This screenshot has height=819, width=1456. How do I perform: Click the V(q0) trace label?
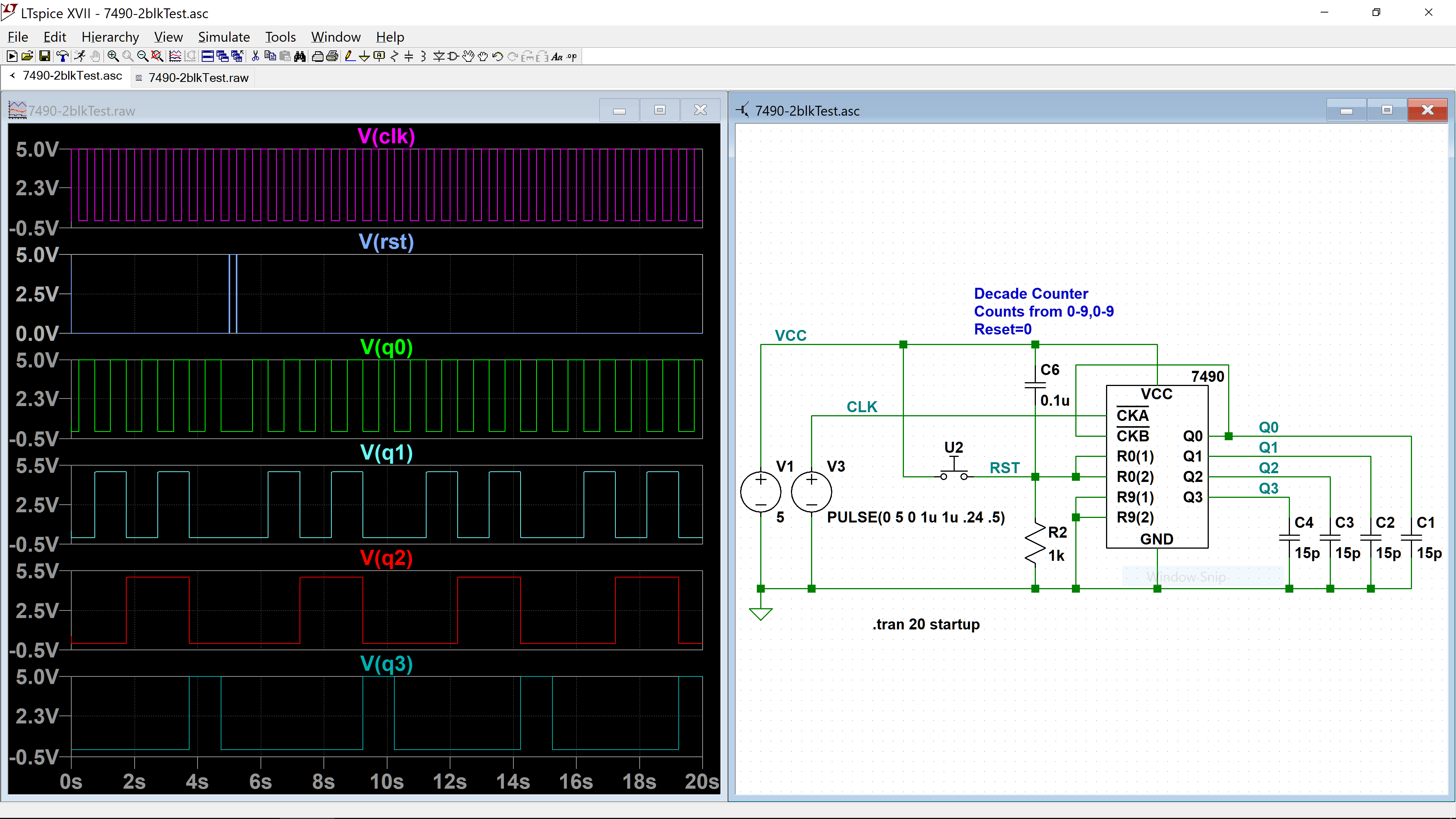click(386, 347)
